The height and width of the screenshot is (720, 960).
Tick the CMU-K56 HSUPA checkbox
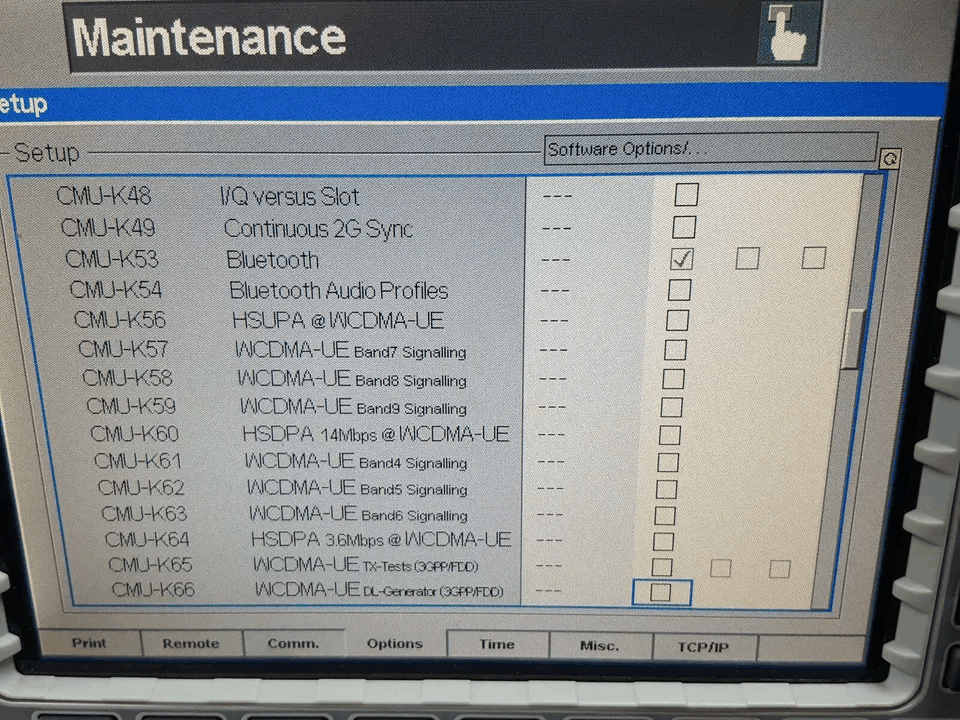pyautogui.click(x=678, y=320)
